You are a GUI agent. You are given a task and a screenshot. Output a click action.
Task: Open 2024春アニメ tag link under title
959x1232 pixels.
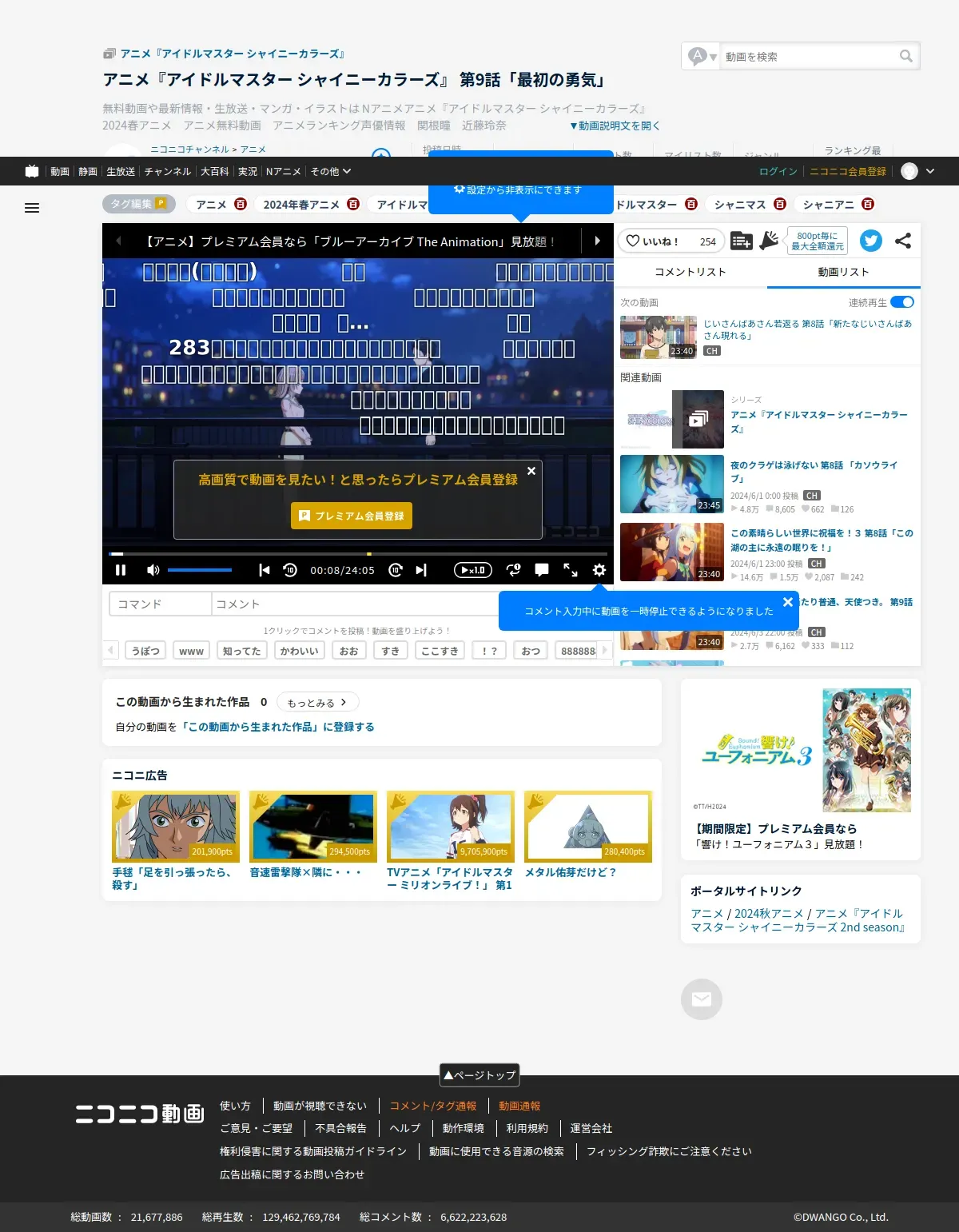coord(137,126)
